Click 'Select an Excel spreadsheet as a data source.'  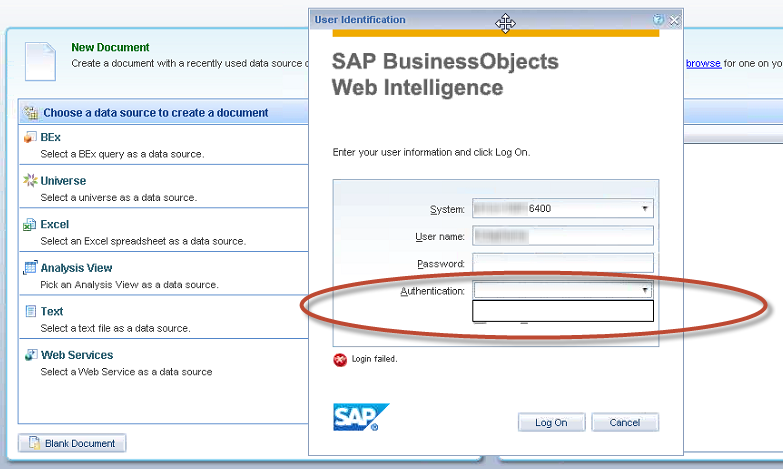(x=143, y=241)
